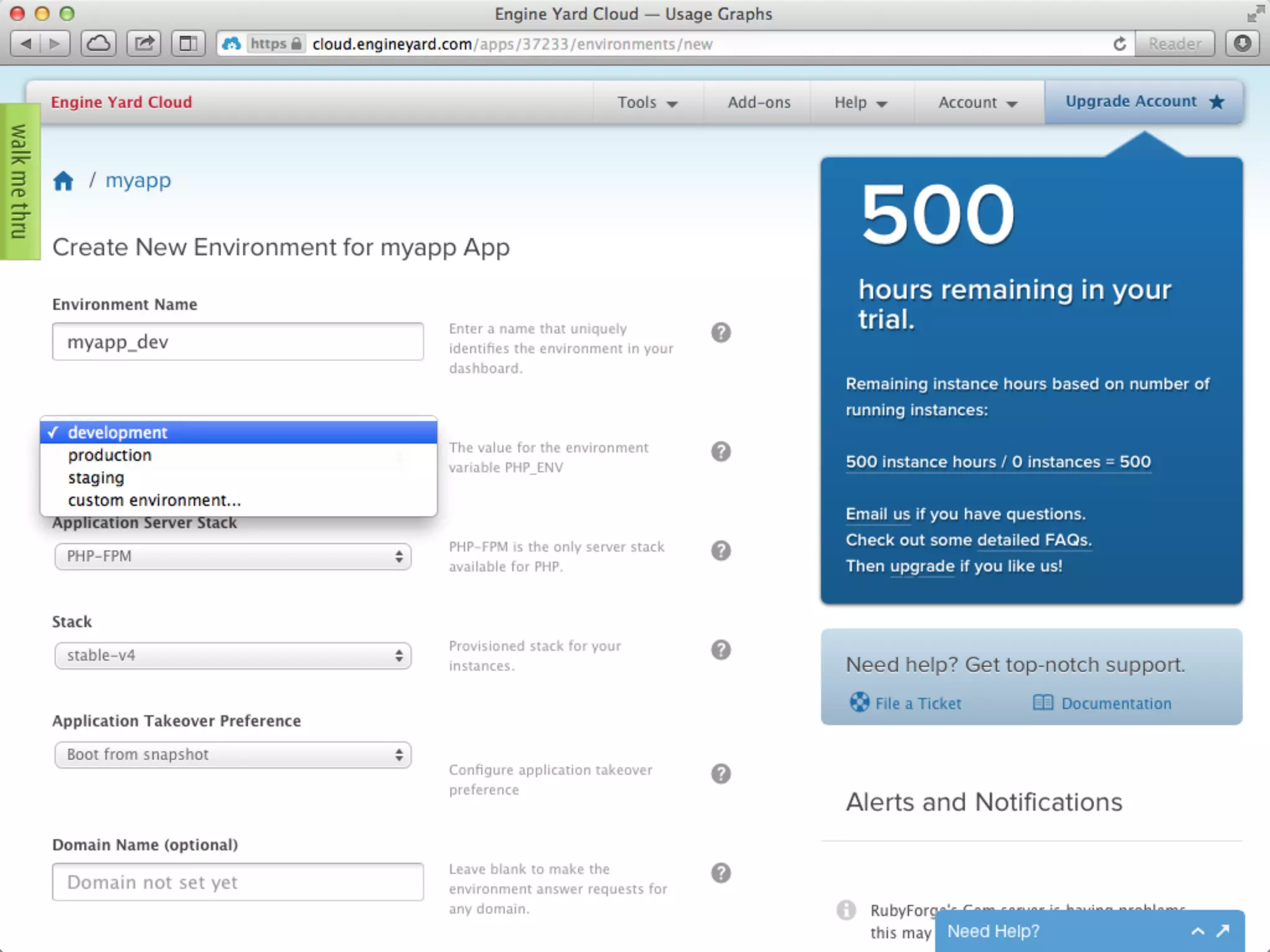Click the share icon in browser toolbar
Image resolution: width=1270 pixels, height=952 pixels.
pyautogui.click(x=144, y=44)
